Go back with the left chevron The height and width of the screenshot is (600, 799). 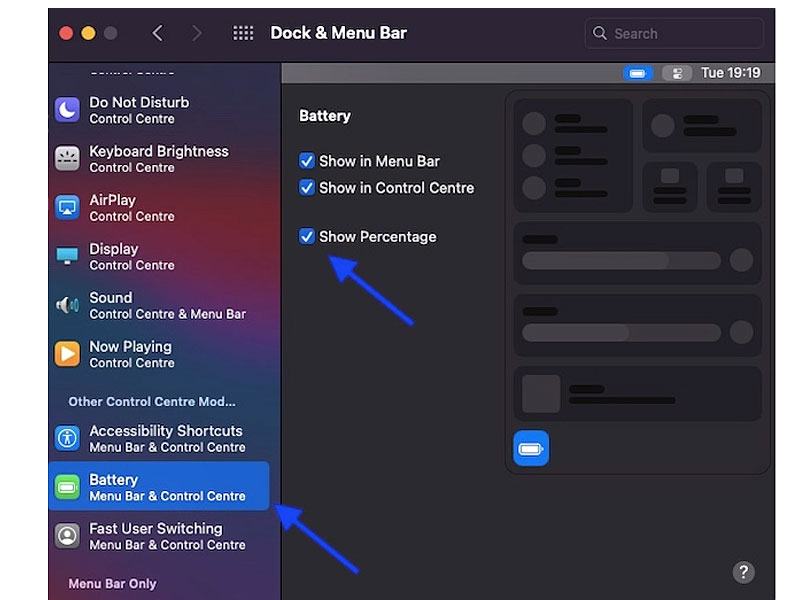pos(158,34)
